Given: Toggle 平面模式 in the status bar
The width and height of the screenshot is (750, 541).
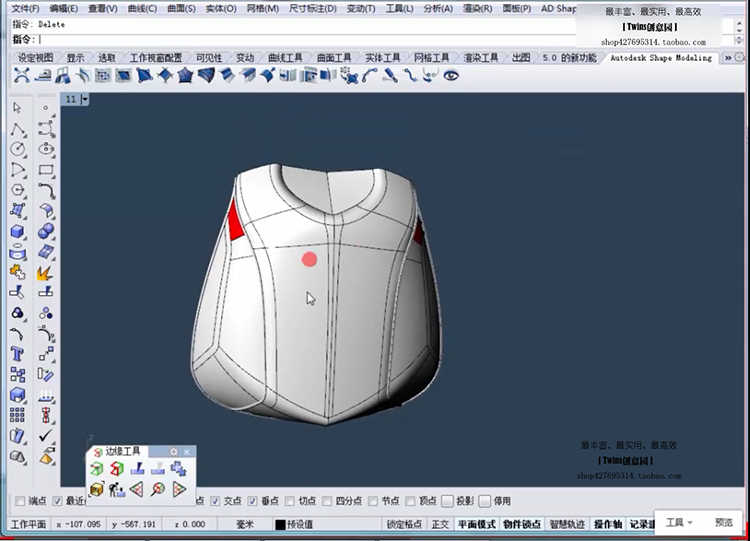Looking at the screenshot, I should point(476,524).
